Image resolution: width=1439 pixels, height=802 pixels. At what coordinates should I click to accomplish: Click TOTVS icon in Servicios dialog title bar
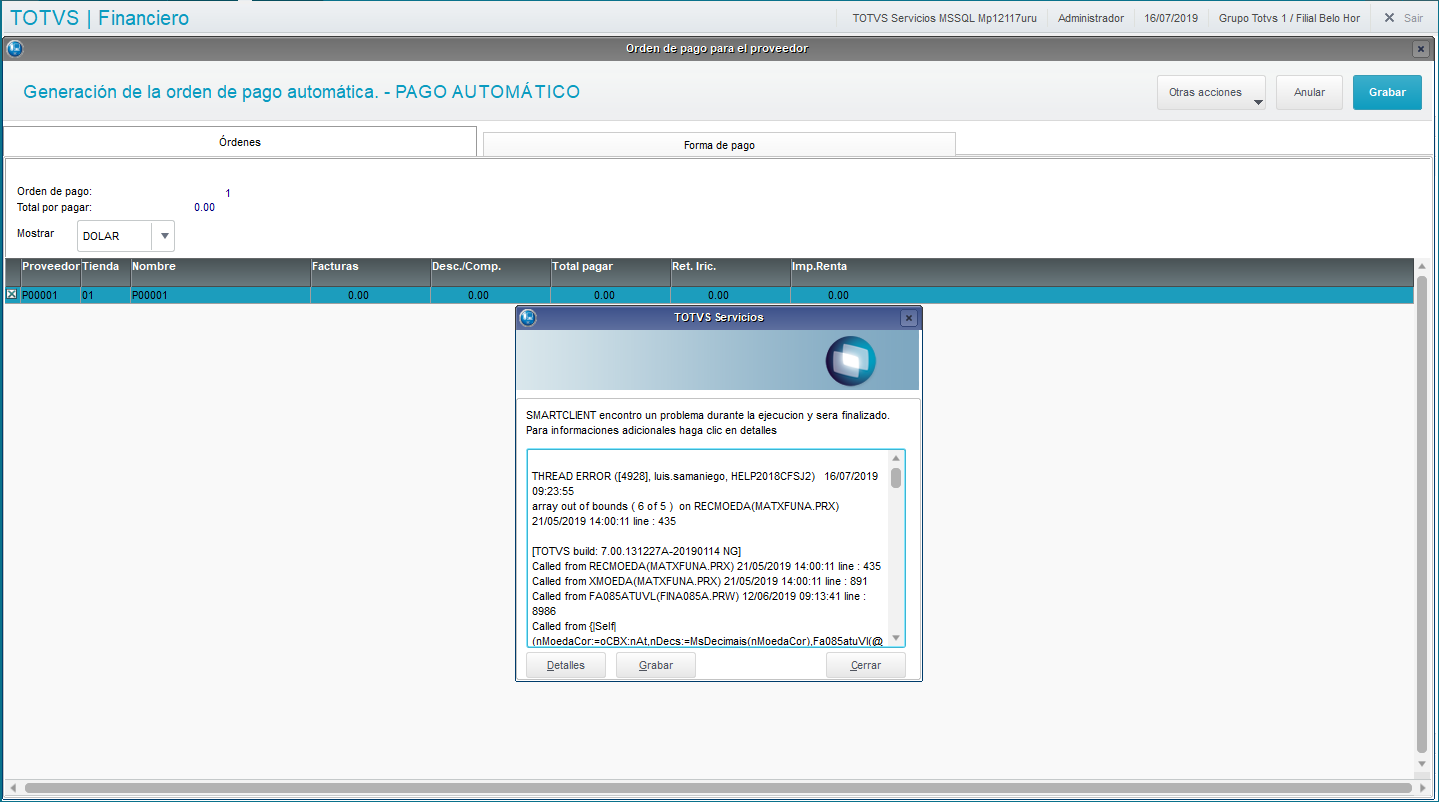point(528,317)
